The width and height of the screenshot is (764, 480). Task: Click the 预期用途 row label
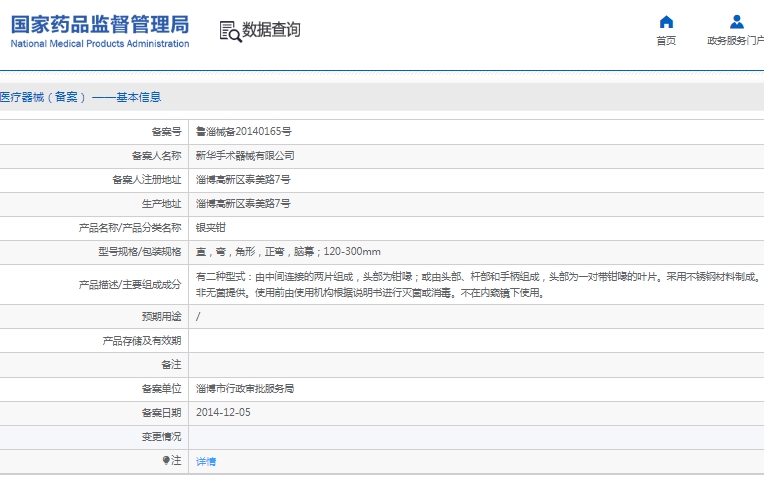161,317
